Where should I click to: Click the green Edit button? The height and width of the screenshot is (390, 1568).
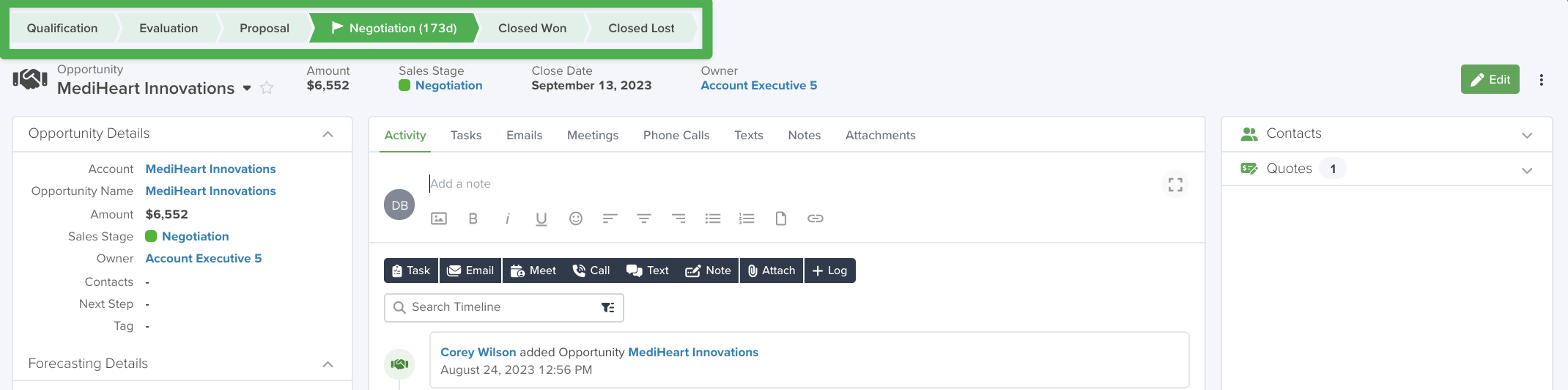(1490, 79)
